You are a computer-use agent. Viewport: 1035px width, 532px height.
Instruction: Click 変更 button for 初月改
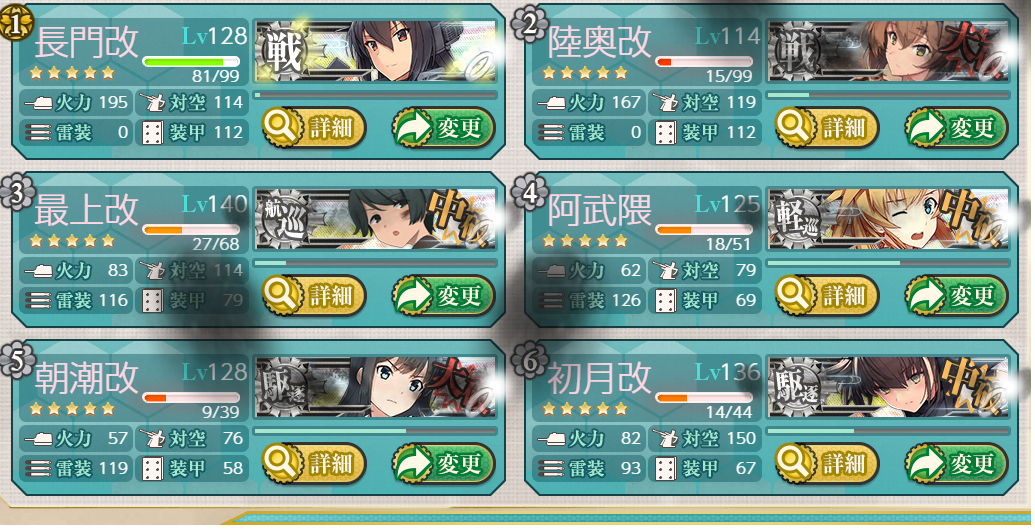pyautogui.click(x=956, y=463)
